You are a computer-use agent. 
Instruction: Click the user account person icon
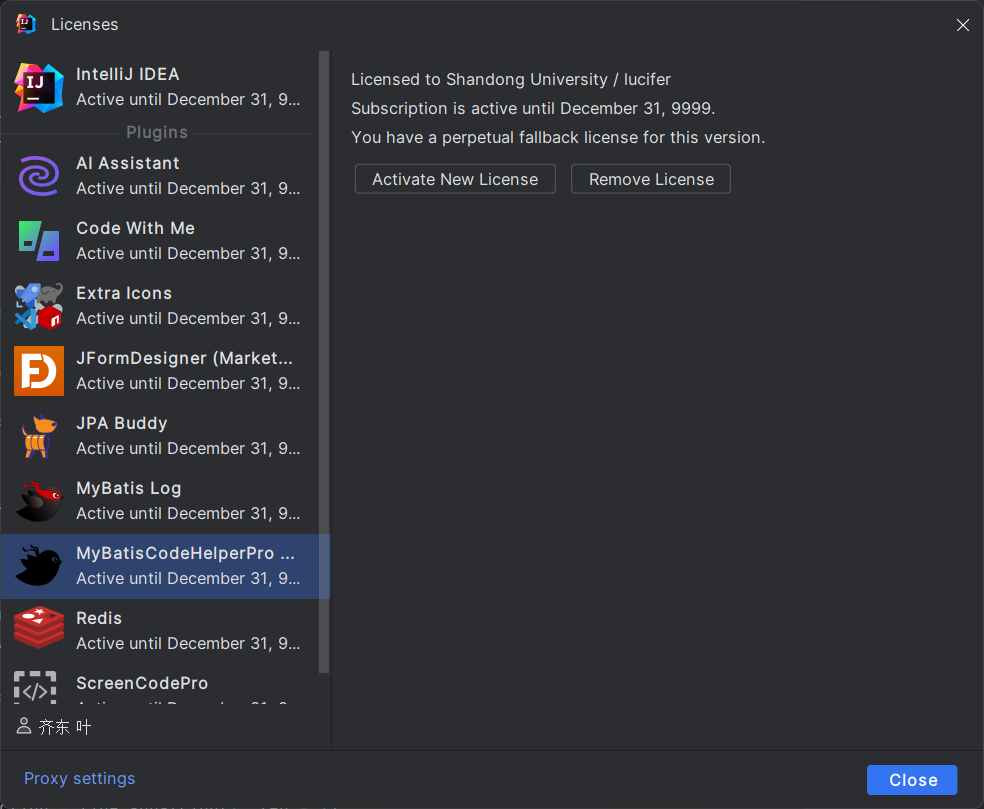click(24, 726)
